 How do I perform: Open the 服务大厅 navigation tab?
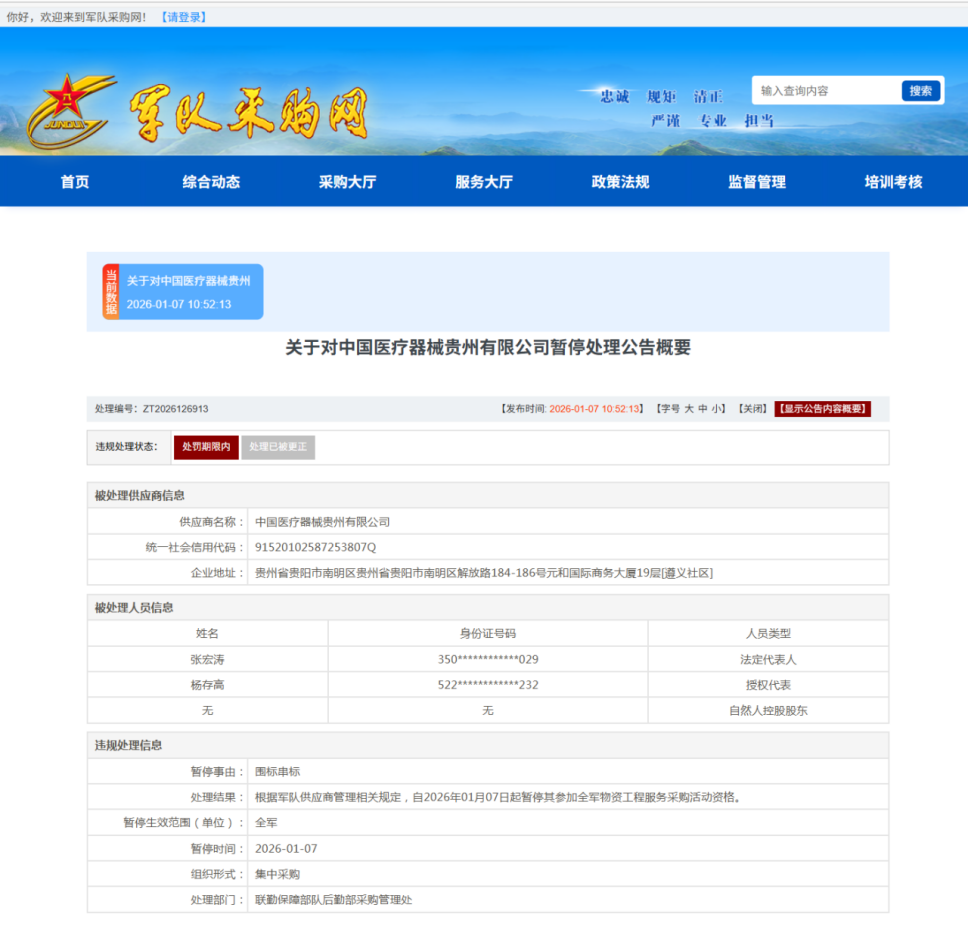[484, 181]
